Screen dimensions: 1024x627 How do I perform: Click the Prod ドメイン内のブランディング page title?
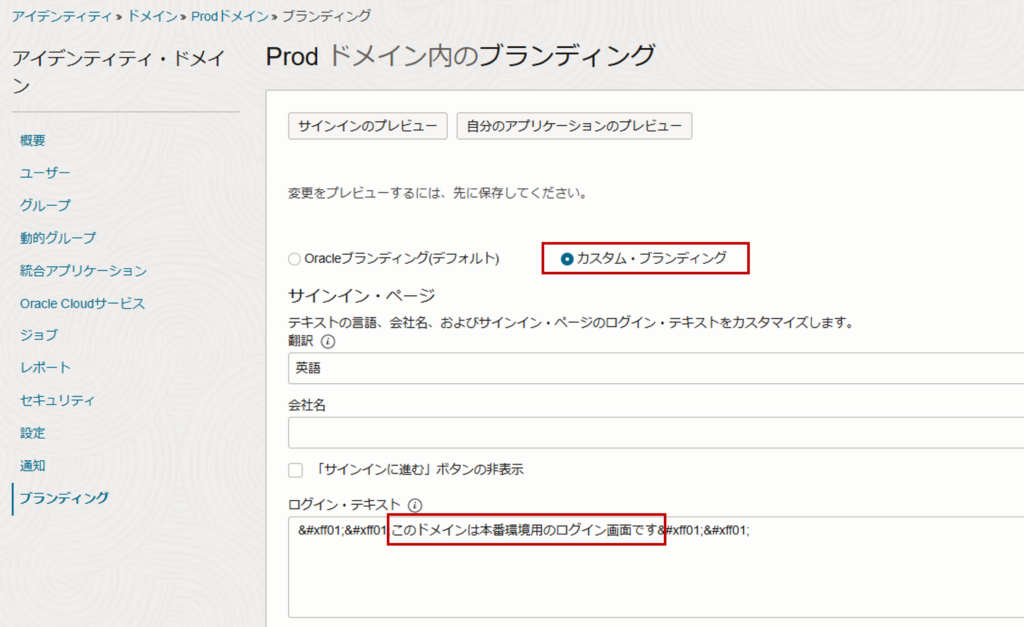[x=460, y=56]
